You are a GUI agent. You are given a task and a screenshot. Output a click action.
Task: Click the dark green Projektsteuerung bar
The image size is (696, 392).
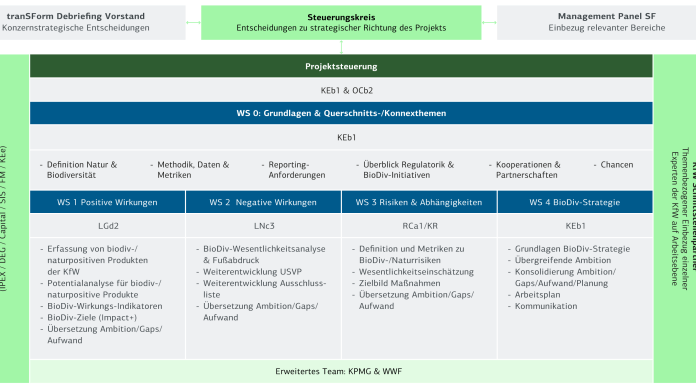coord(341,66)
